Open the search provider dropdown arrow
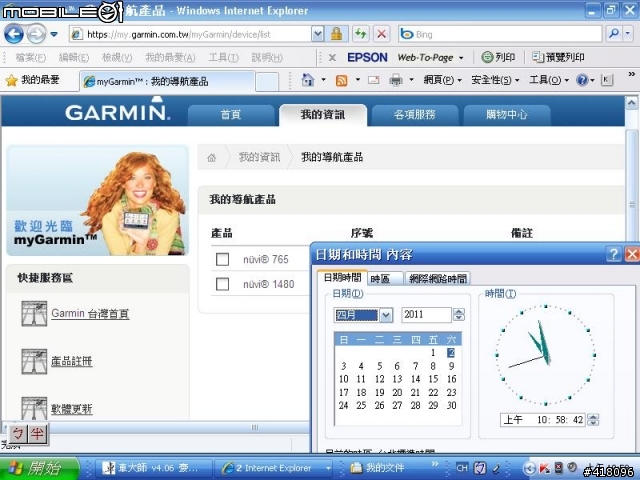This screenshot has height=480, width=640. click(628, 34)
